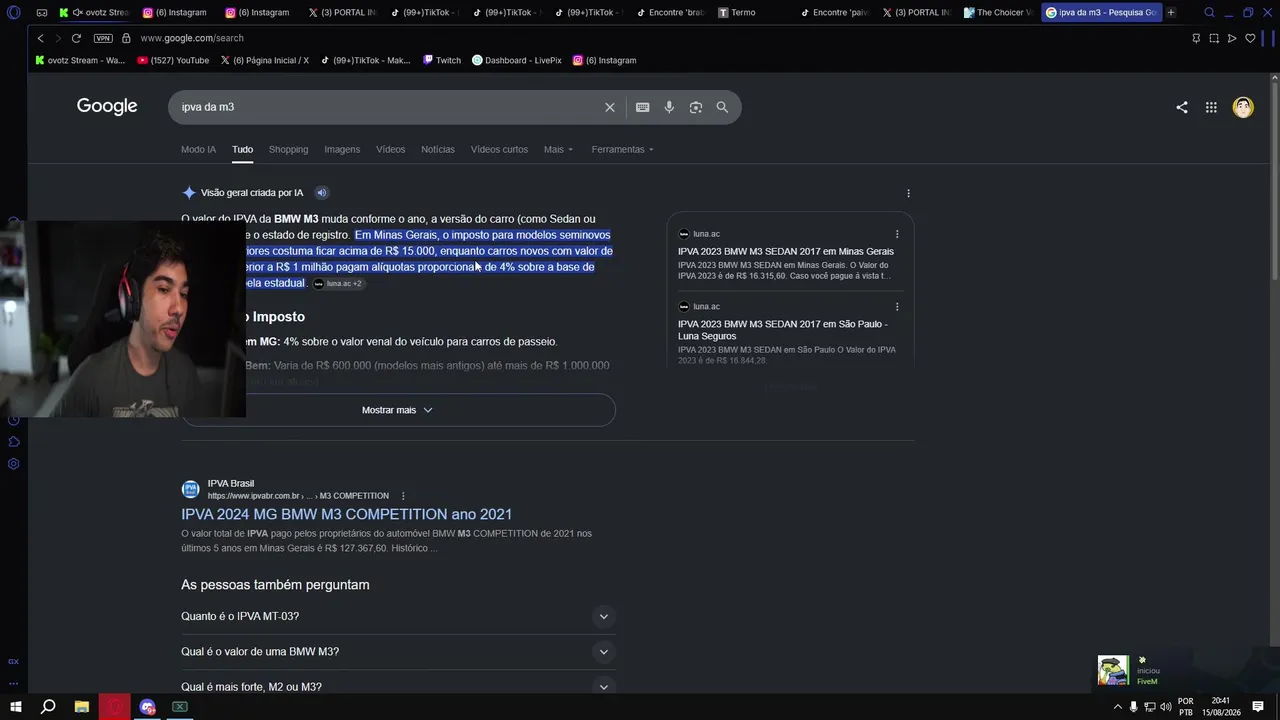Search by image with Google Lens icon
Screen dimensions: 1280x720
(x=696, y=107)
